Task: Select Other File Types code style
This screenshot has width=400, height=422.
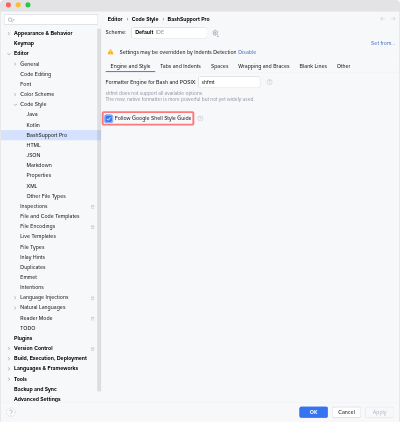Action: click(x=46, y=196)
